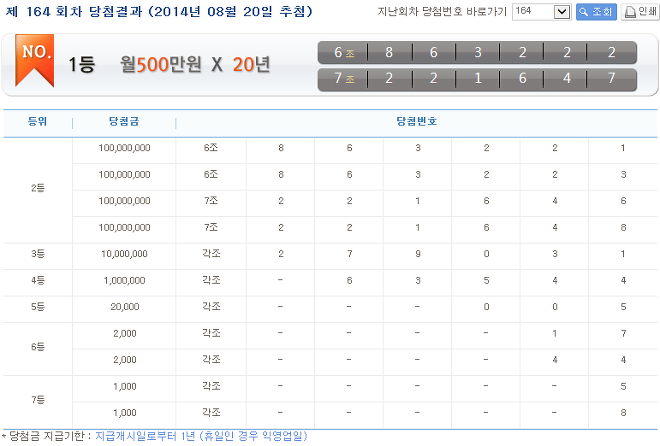The width and height of the screenshot is (660, 446).
Task: Click the 5등 rank cell
Action: (37, 307)
